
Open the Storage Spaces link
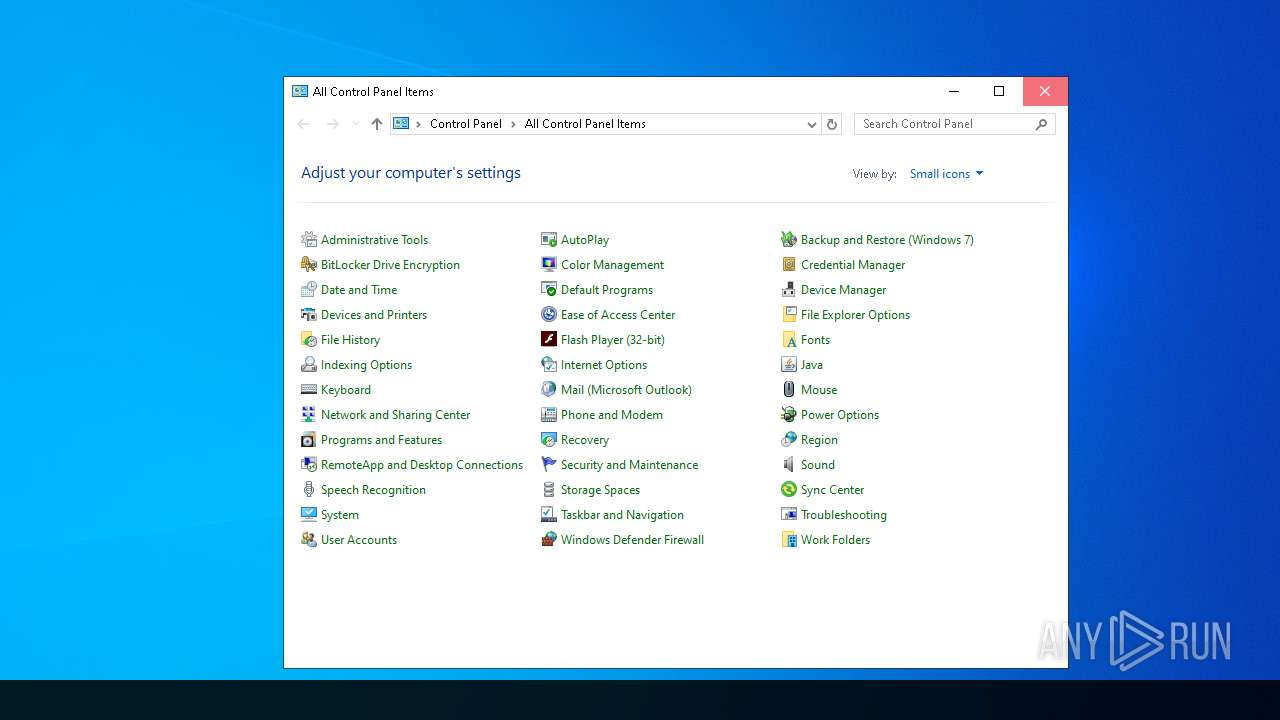coord(600,490)
